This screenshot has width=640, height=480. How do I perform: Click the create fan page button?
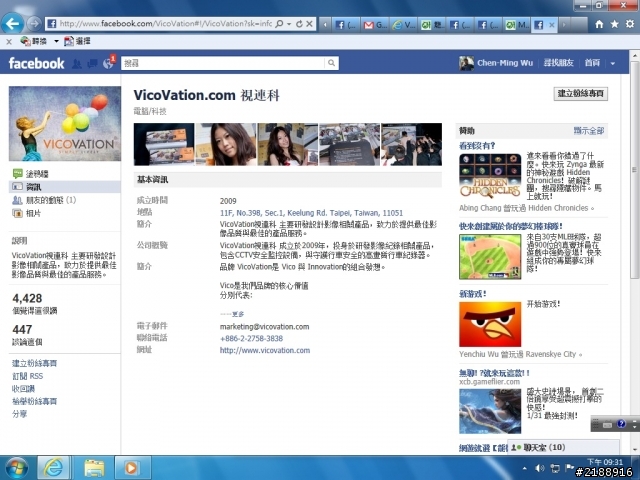[580, 93]
